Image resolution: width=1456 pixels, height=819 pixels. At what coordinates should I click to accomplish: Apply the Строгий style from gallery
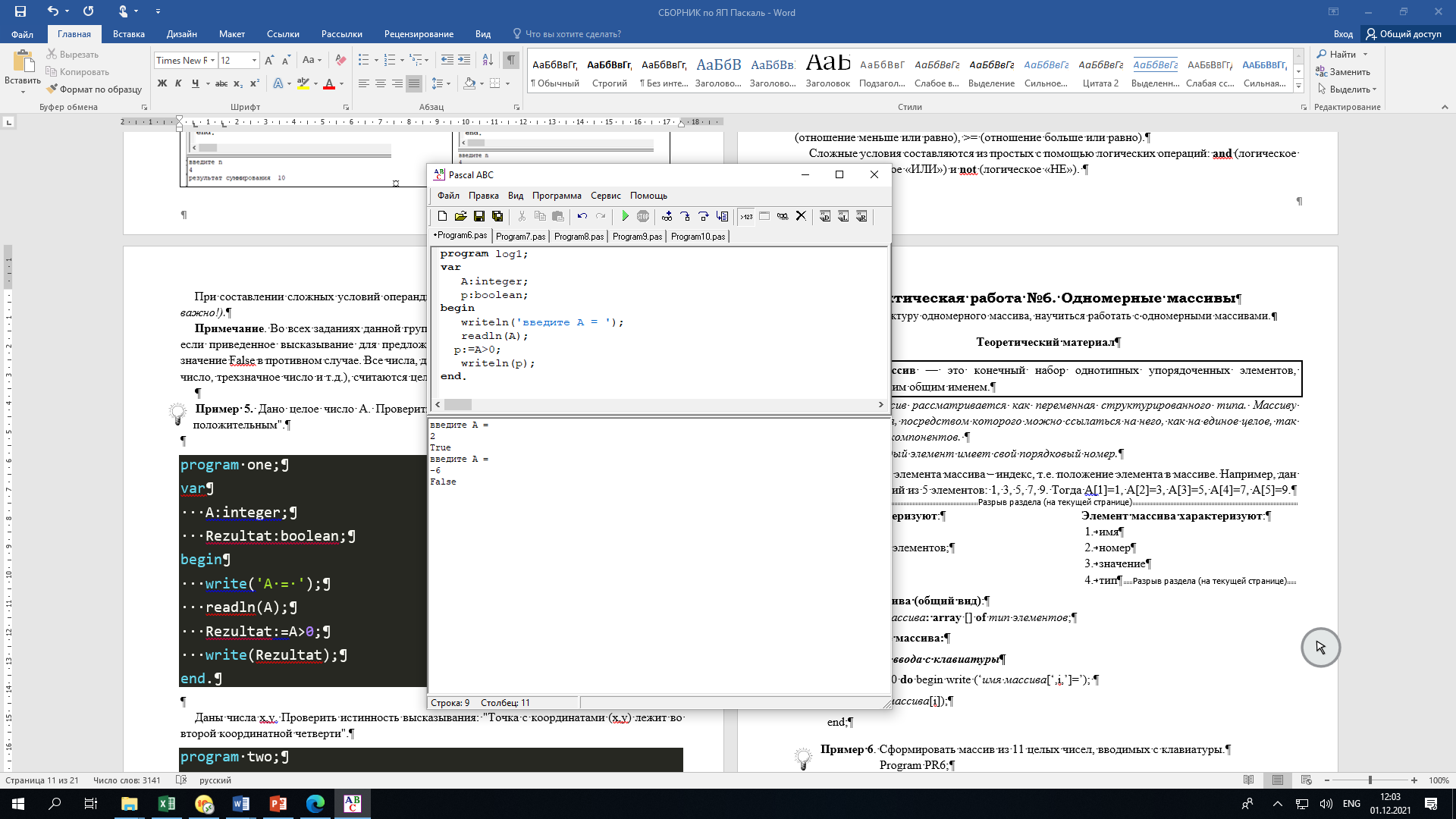(610, 72)
